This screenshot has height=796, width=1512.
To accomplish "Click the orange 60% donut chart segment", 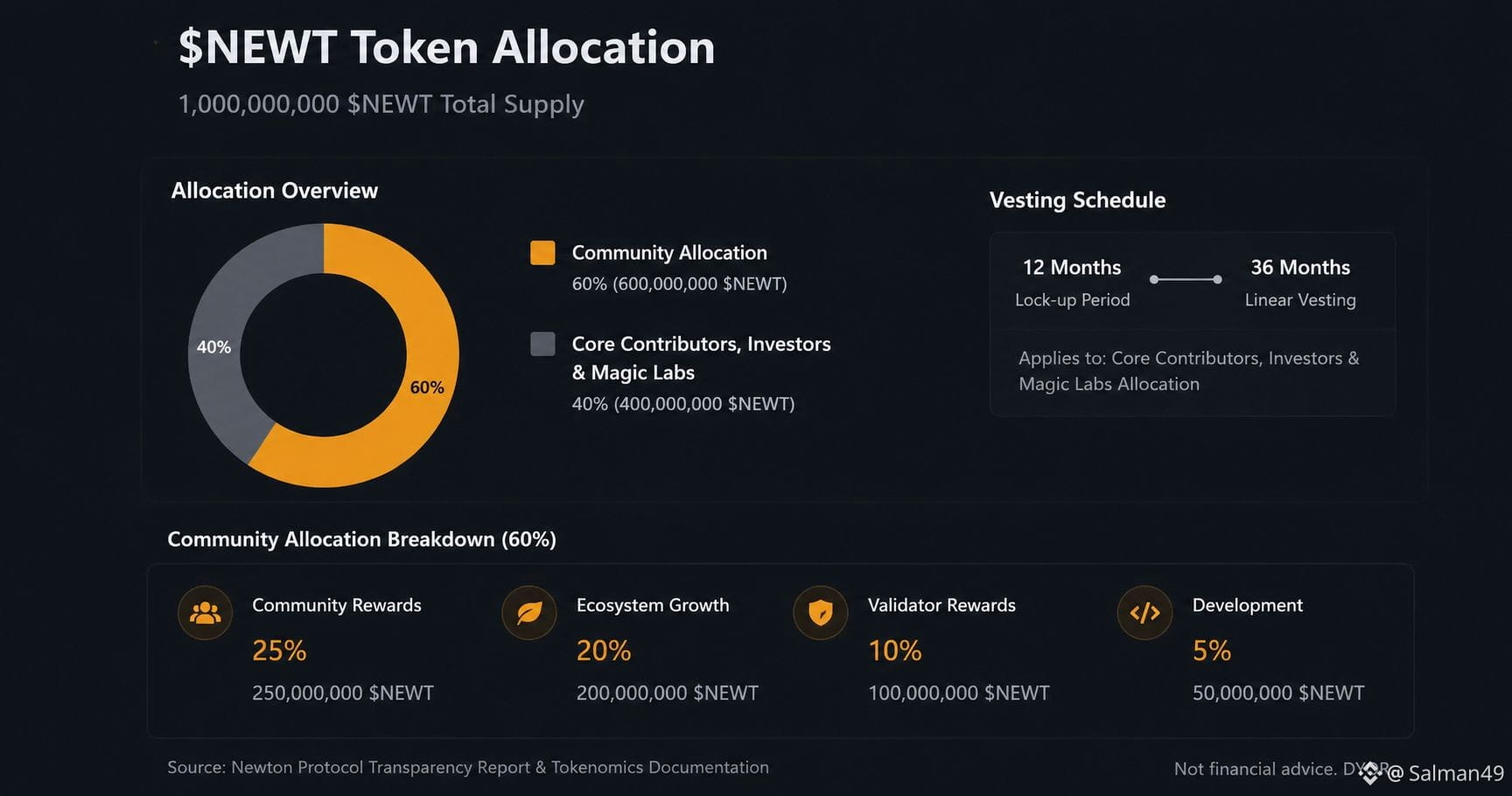I will [426, 387].
